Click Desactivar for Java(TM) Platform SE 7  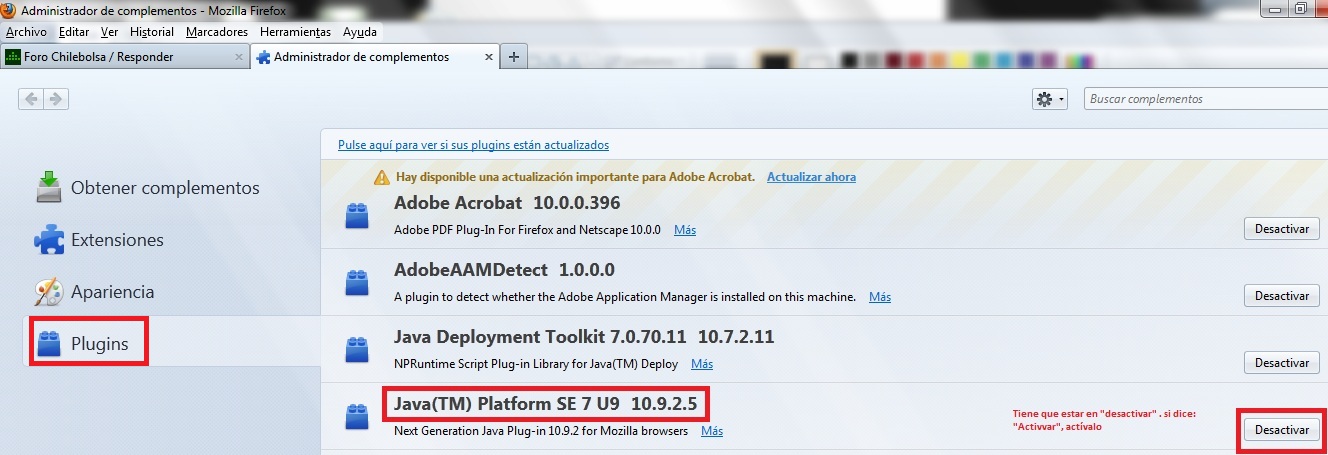click(1281, 429)
